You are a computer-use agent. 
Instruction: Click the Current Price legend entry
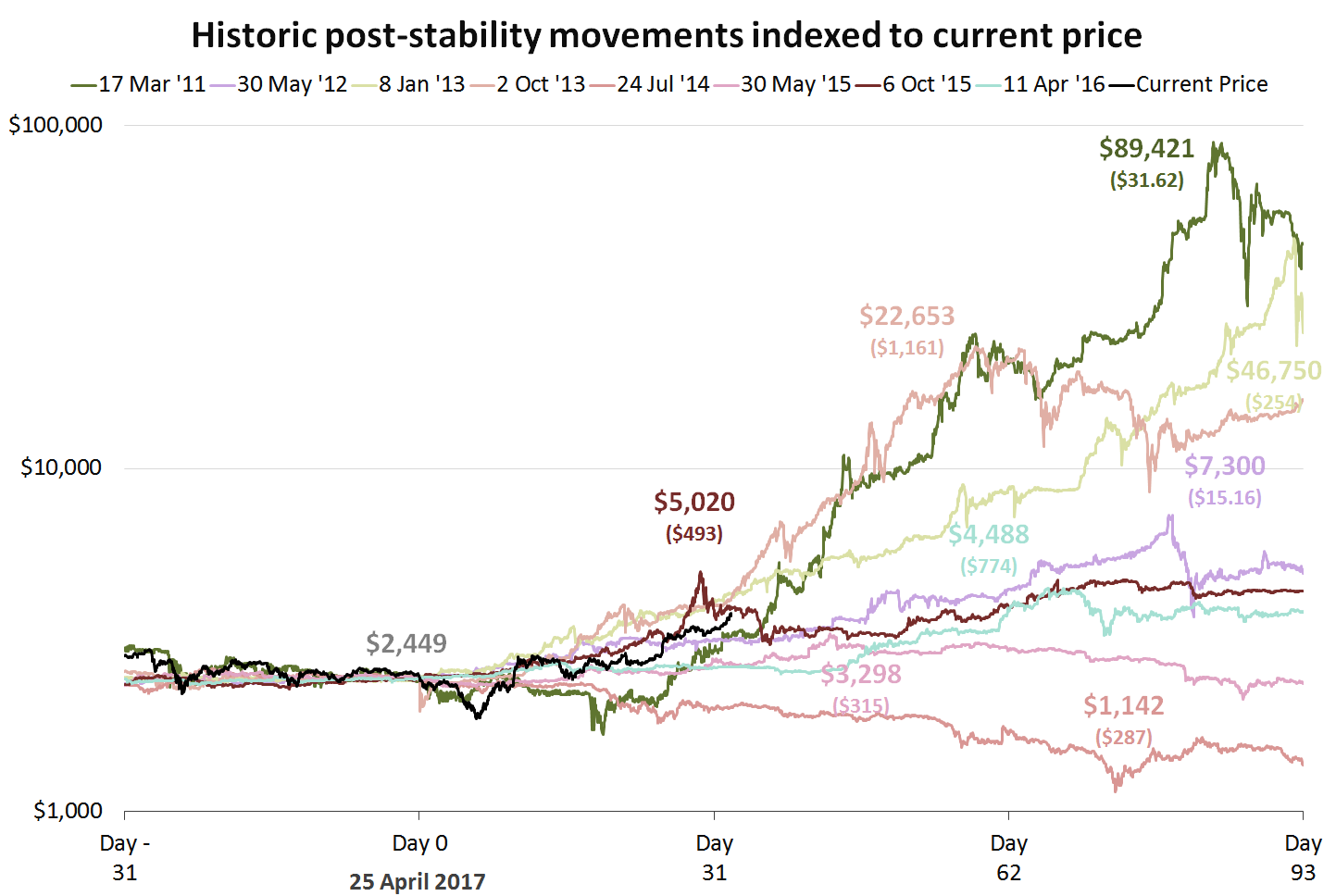coord(1189,84)
